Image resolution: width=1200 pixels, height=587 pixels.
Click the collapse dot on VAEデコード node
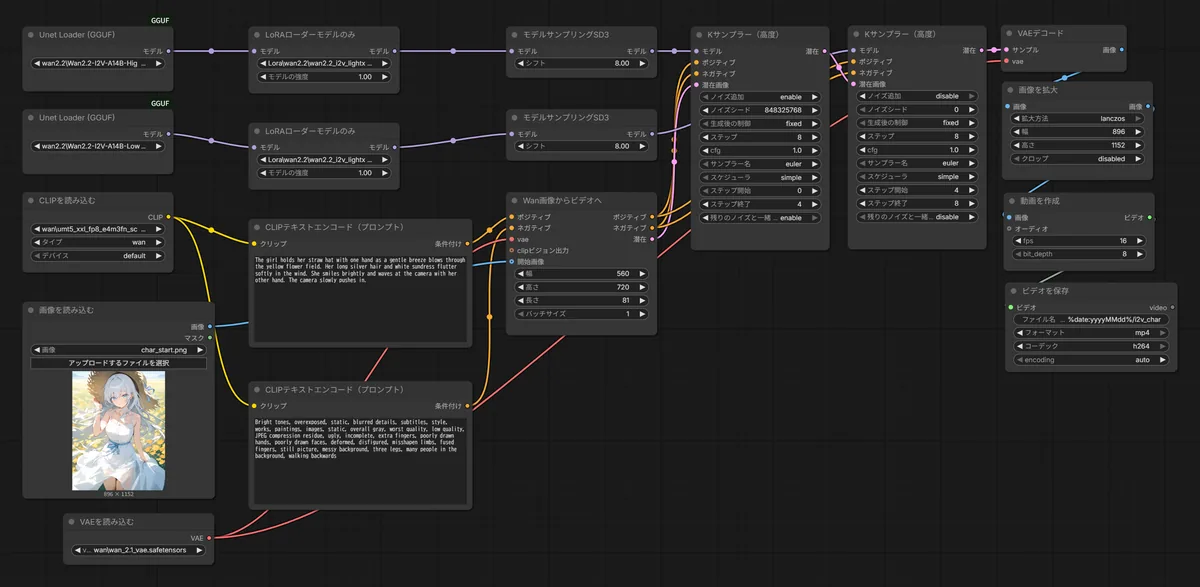1008,33
